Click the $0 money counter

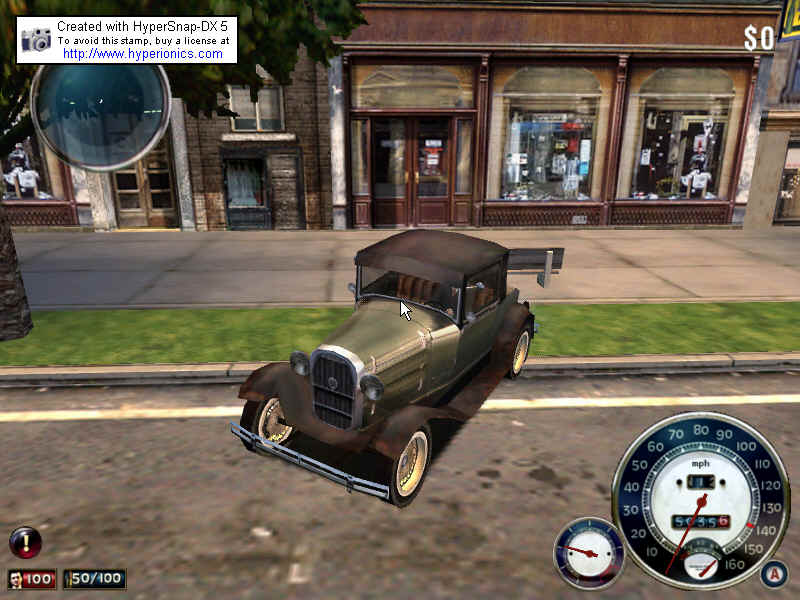click(758, 38)
